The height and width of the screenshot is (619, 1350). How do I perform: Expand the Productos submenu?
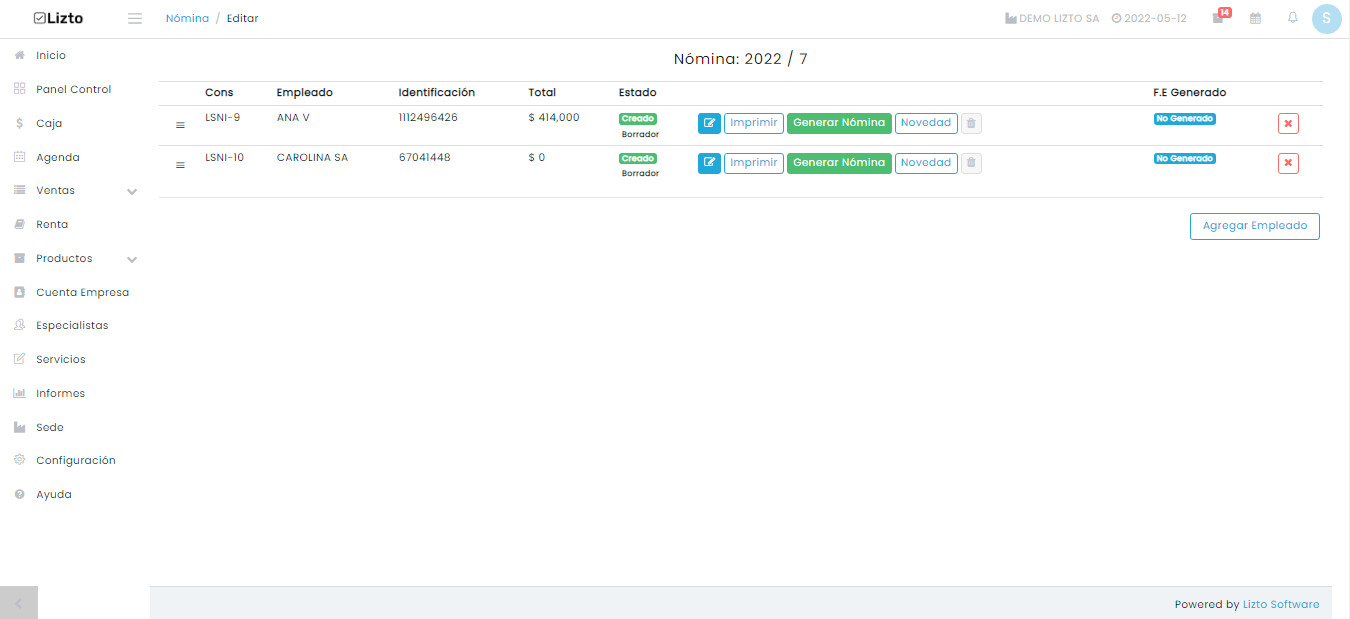tap(132, 259)
